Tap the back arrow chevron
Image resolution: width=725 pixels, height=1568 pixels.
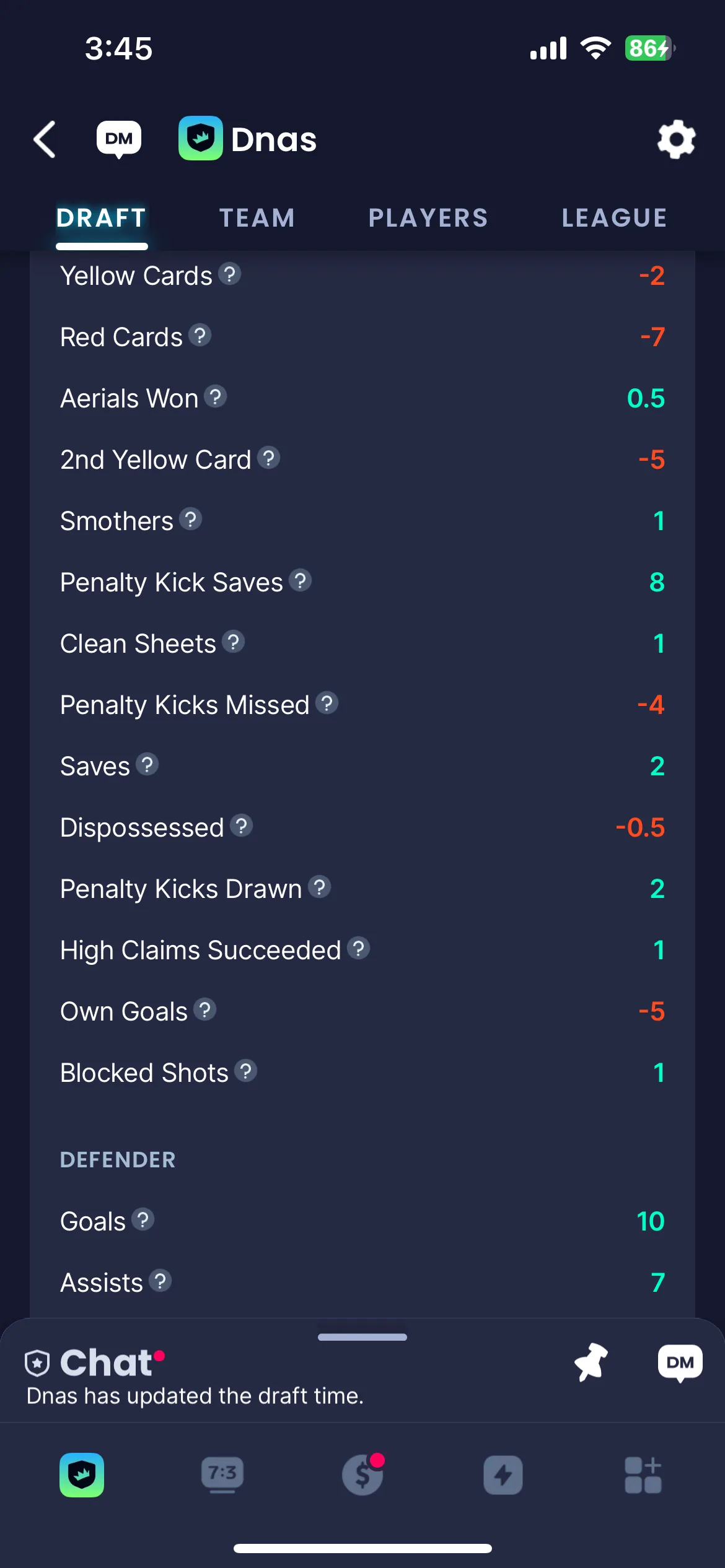tap(45, 139)
